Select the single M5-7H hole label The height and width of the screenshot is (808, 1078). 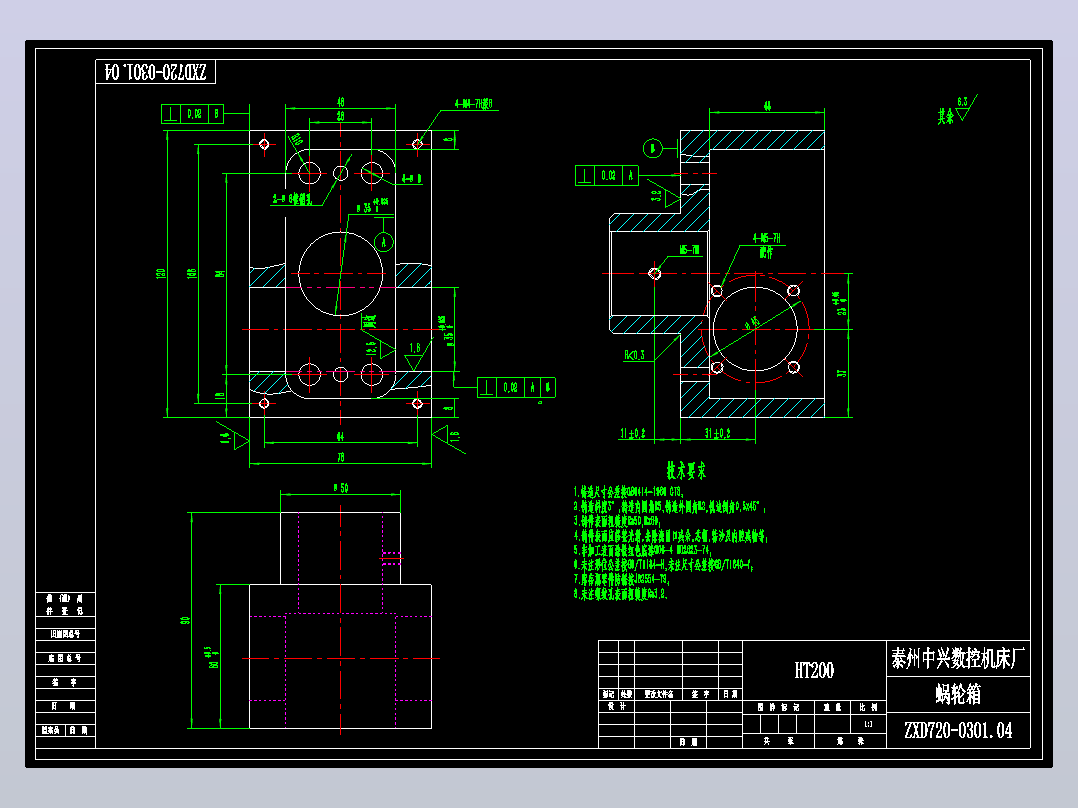(x=690, y=250)
